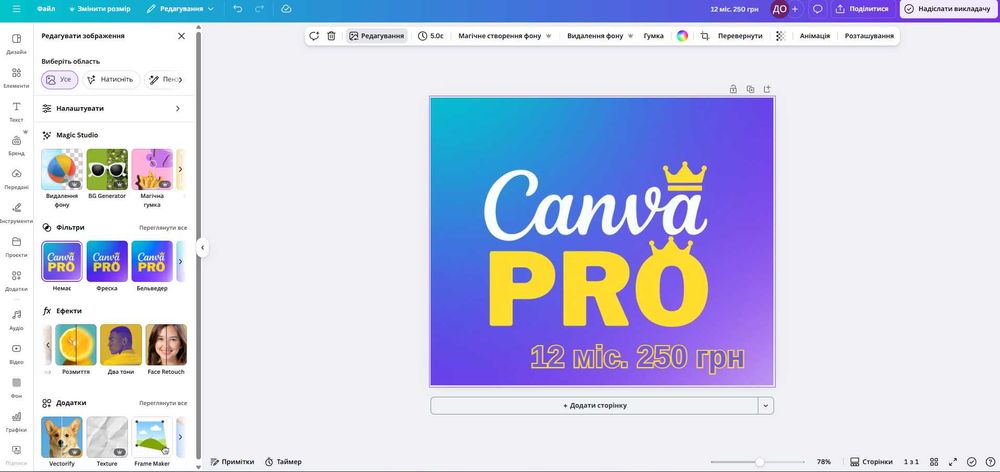Screen dimensions: 1000x472
Task: Click the redo arrow
Action: (259, 9)
